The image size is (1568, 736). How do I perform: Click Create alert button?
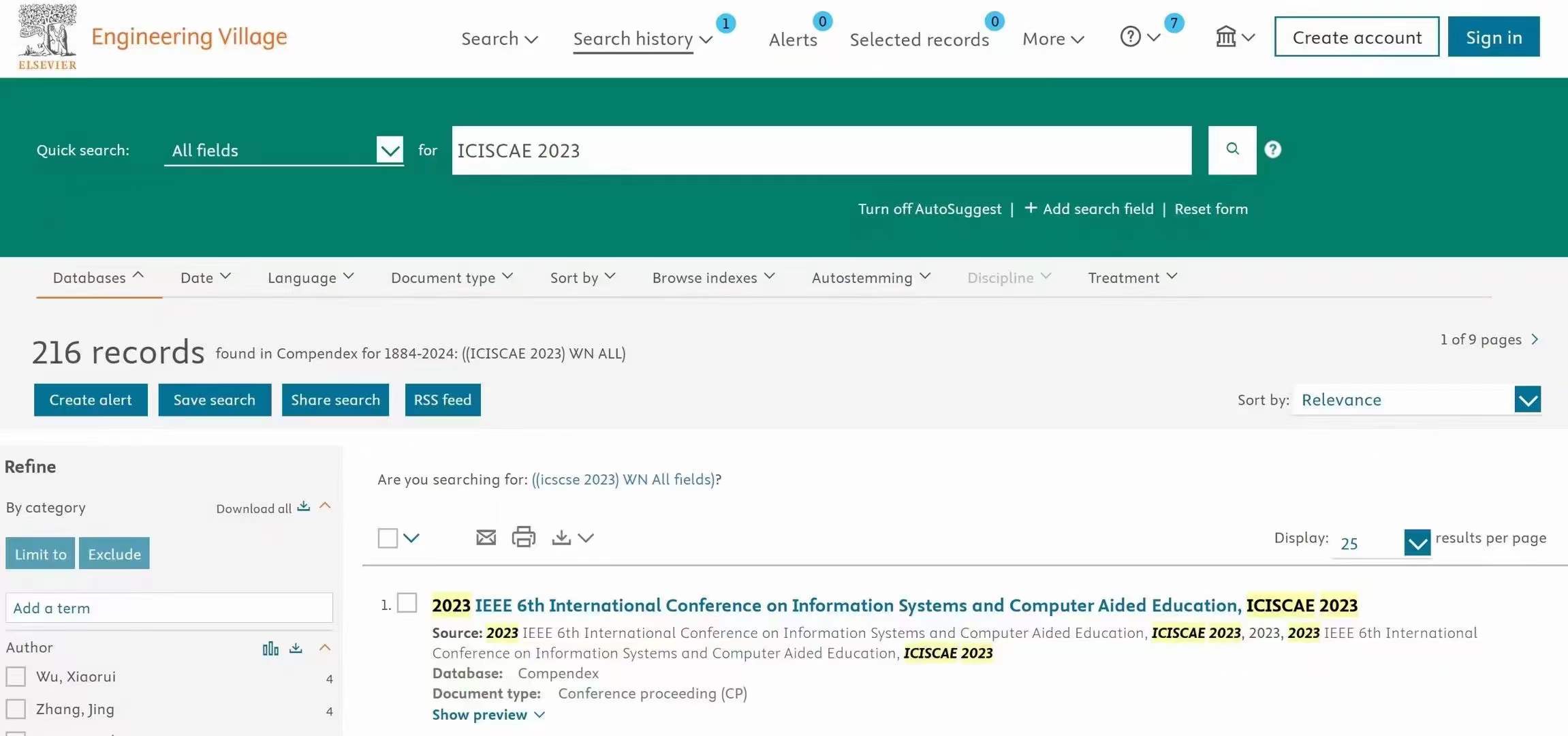pyautogui.click(x=91, y=400)
